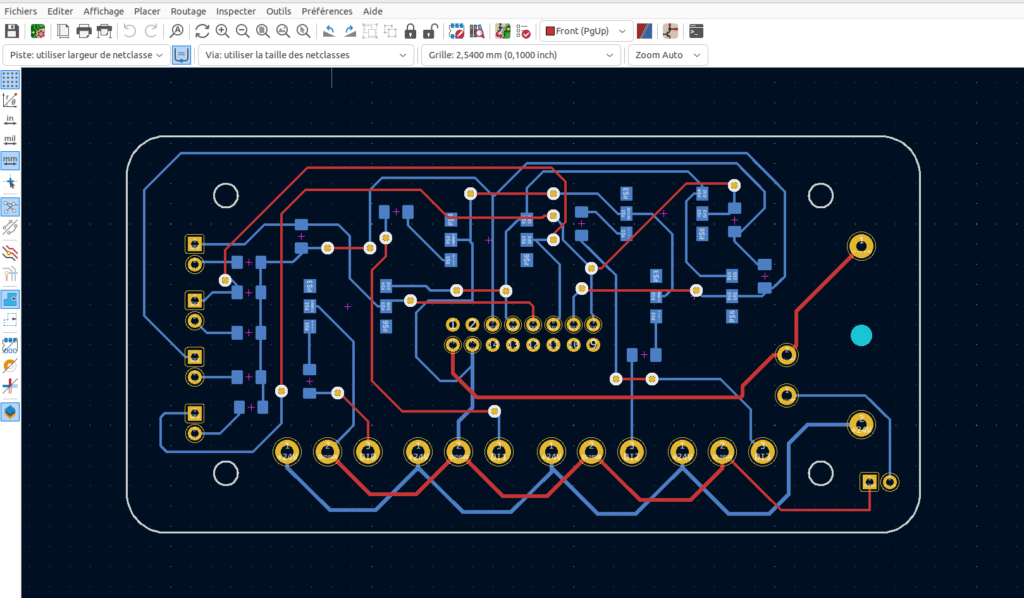Screen dimensions: 1024x598
Task: Open the Inspecter menu
Action: (236, 11)
